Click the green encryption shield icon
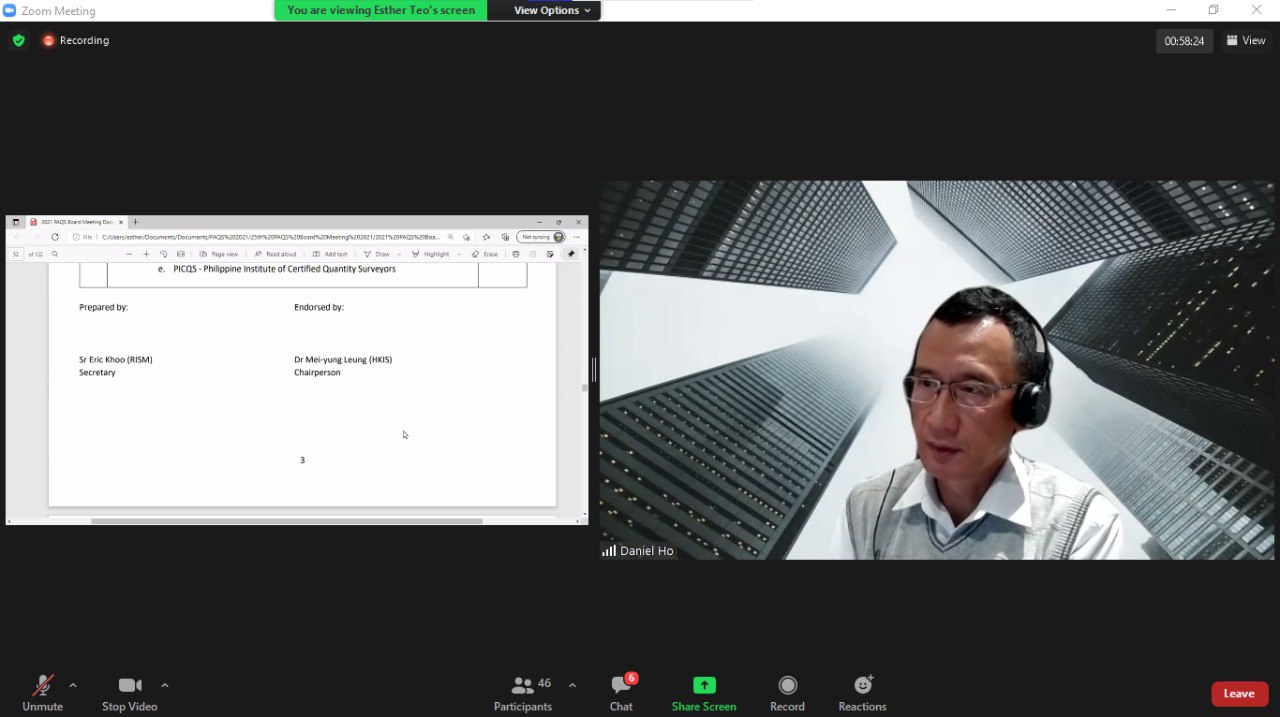Image resolution: width=1280 pixels, height=717 pixels. click(x=18, y=41)
